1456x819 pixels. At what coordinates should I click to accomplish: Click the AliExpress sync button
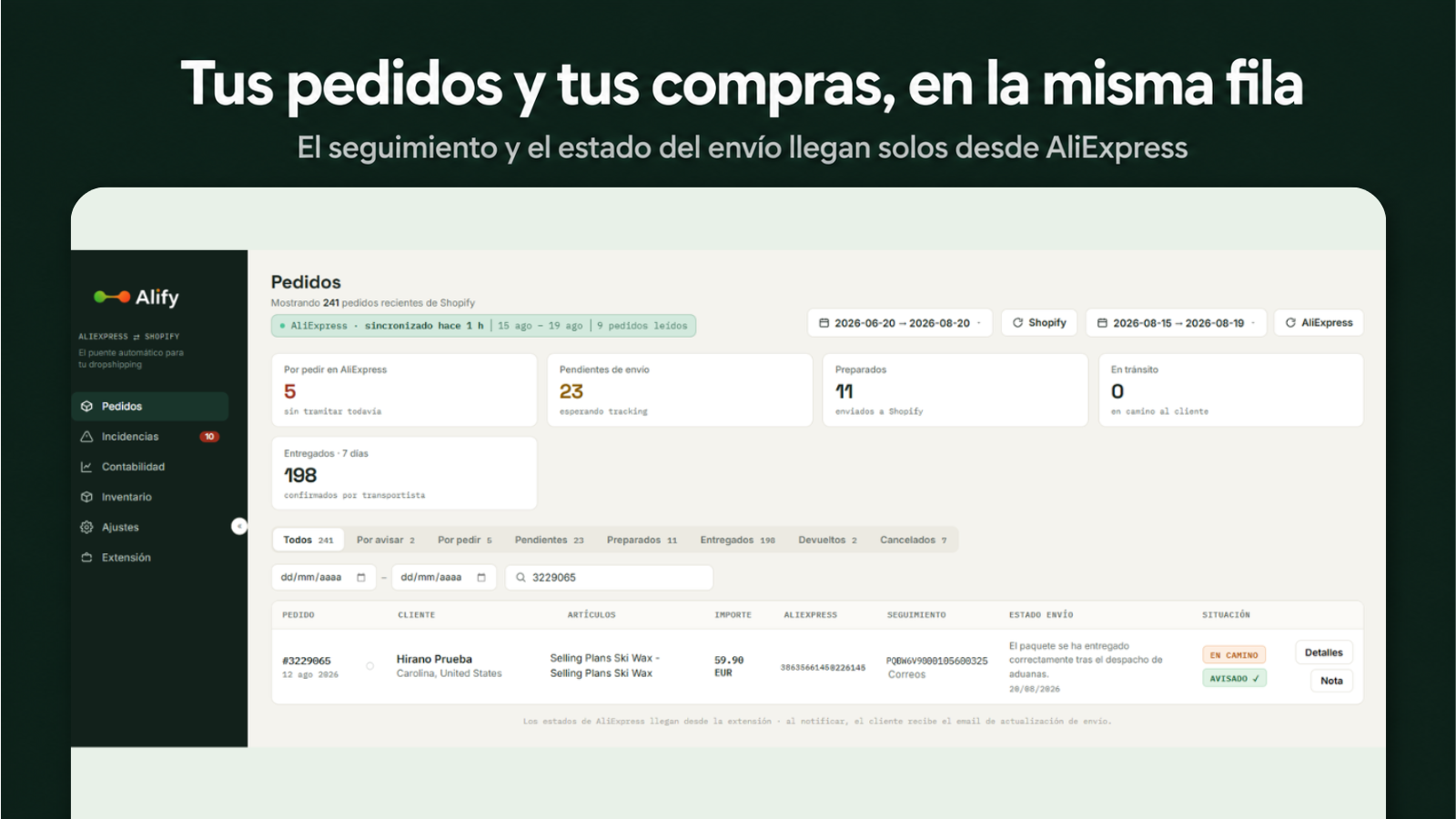pyautogui.click(x=1319, y=323)
